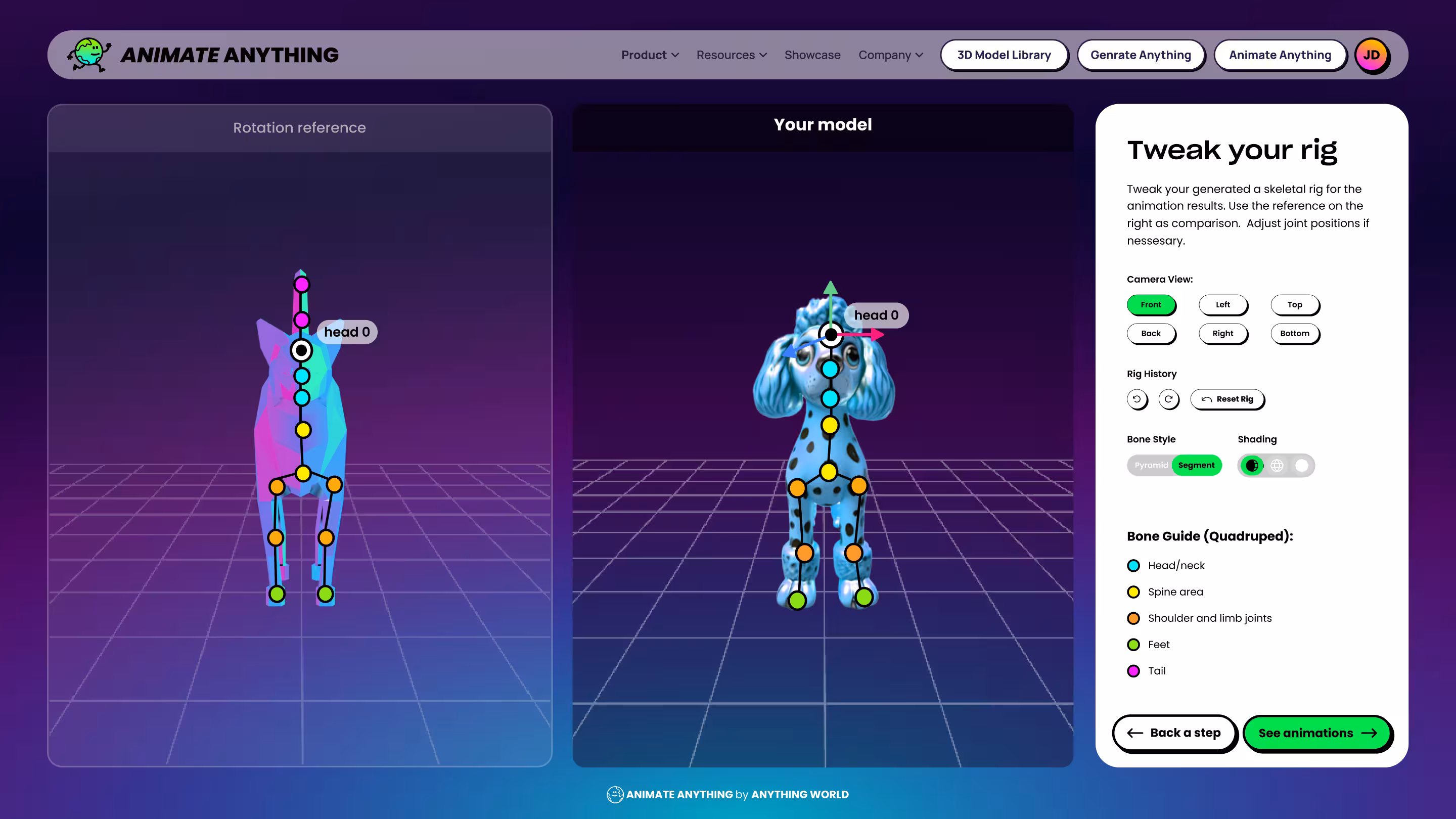Select upper yellow spine joint on Your model
This screenshot has width=1456, height=819.
[x=830, y=425]
